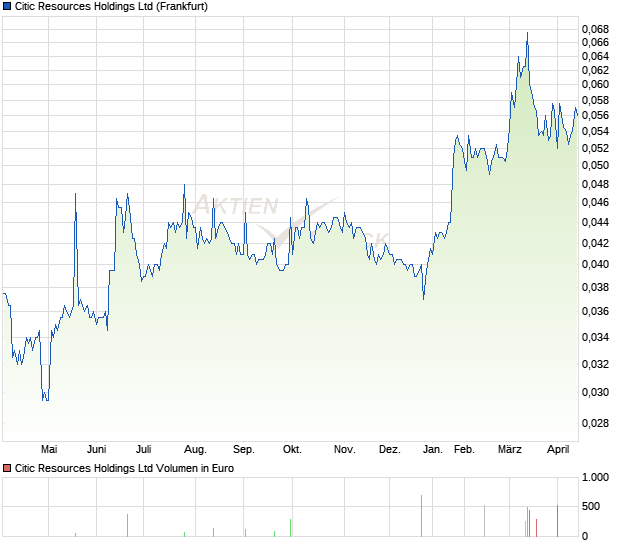The height and width of the screenshot is (546, 620).
Task: Click the 0,046 price axis value
Action: (x=595, y=202)
